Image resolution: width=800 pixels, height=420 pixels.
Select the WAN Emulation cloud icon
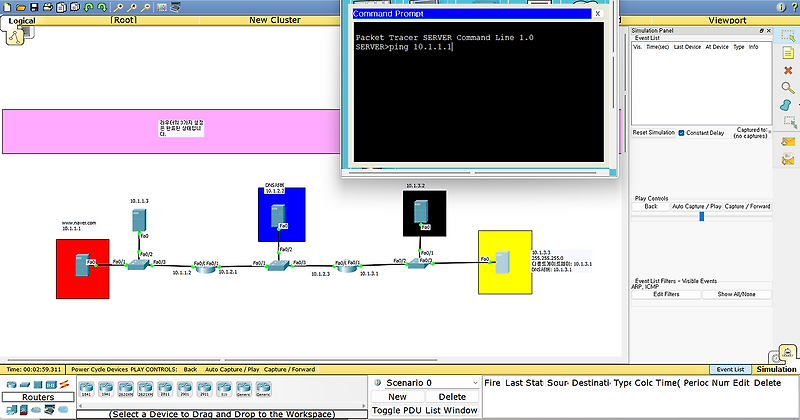pyautogui.click(x=36, y=409)
